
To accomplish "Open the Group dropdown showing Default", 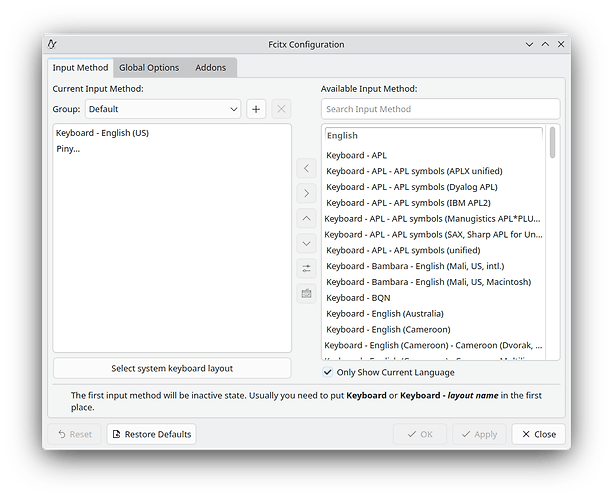I will coord(163,109).
